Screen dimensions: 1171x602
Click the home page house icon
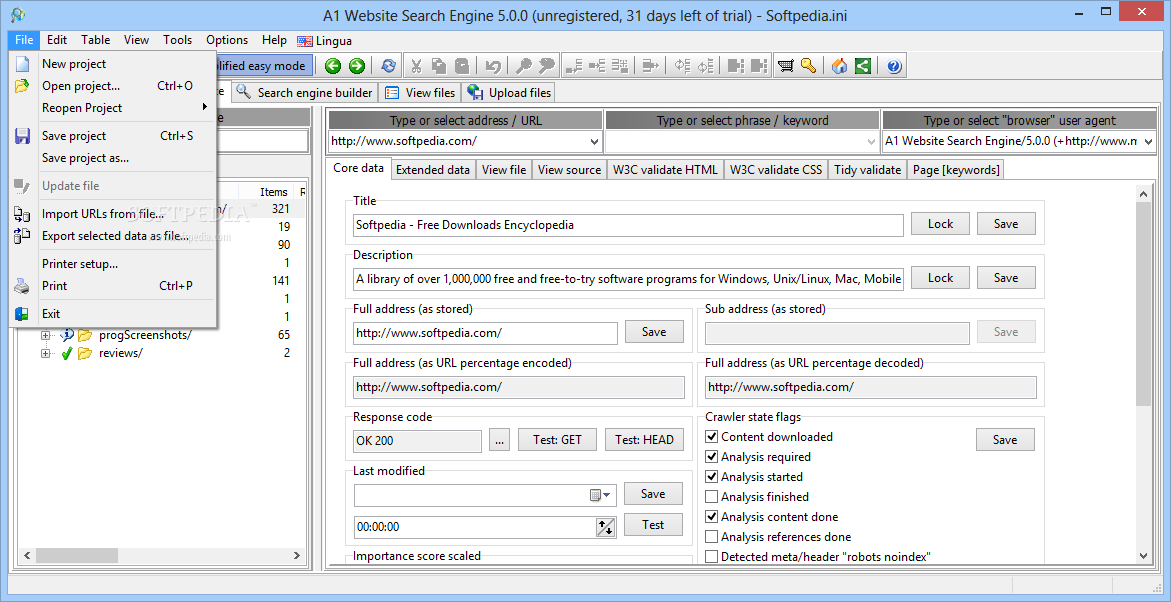point(839,66)
